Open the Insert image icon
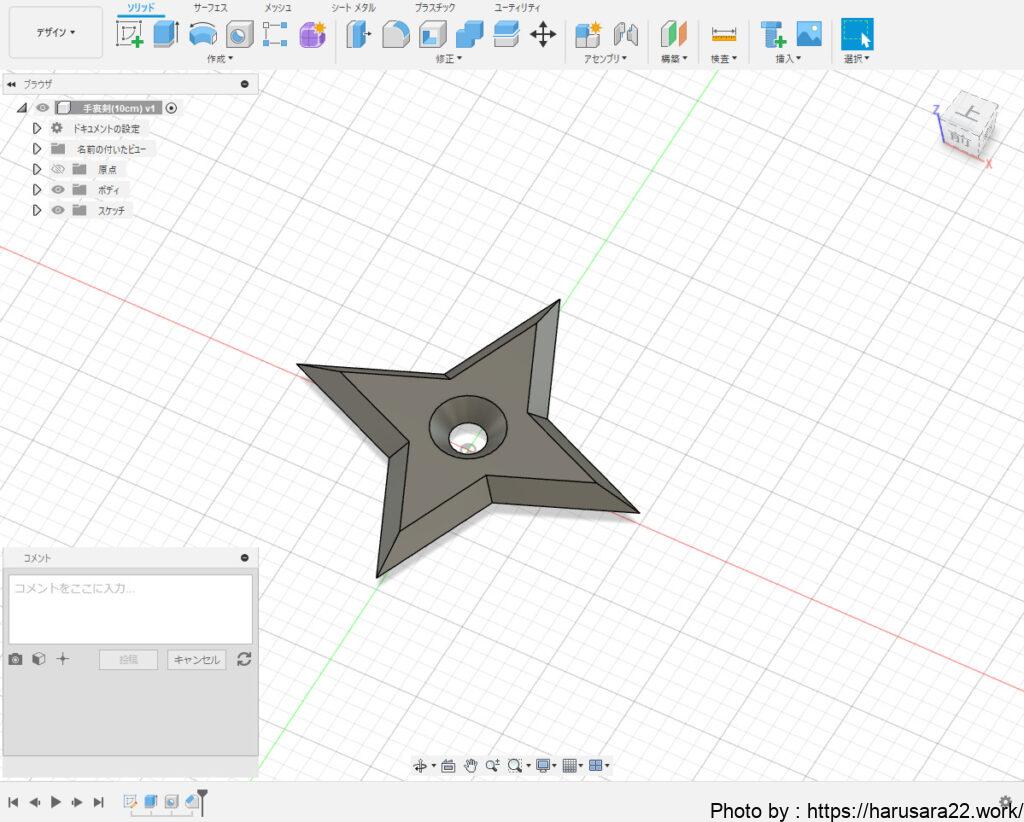 (x=808, y=35)
